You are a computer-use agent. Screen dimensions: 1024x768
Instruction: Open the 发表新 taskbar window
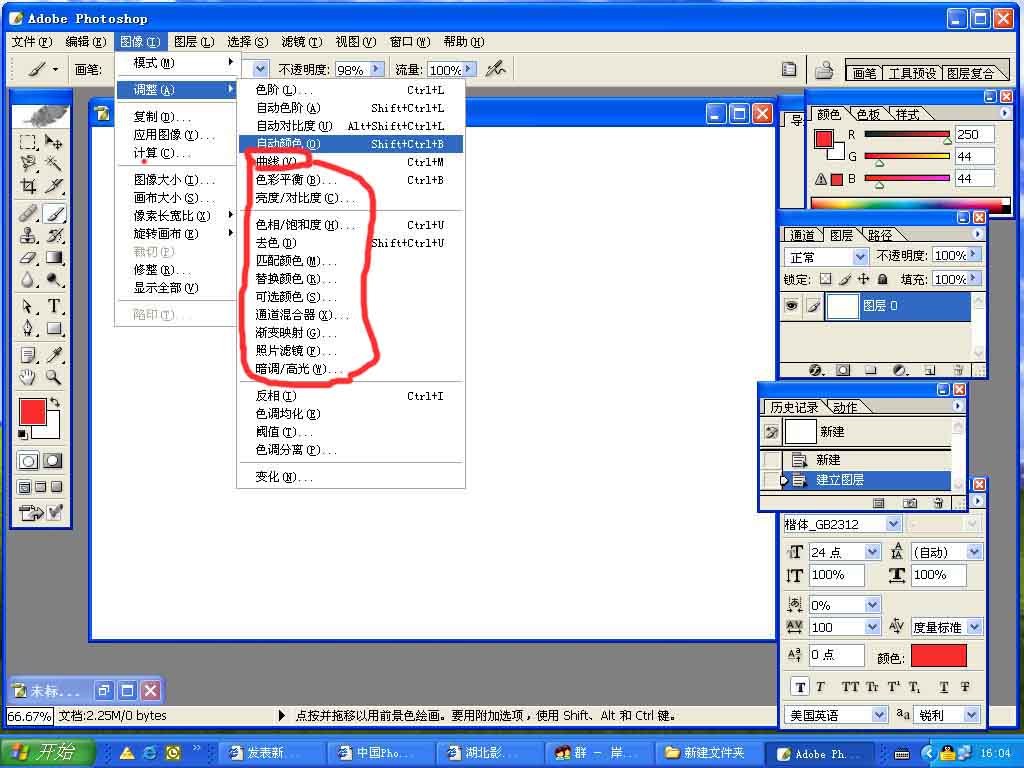tap(269, 753)
